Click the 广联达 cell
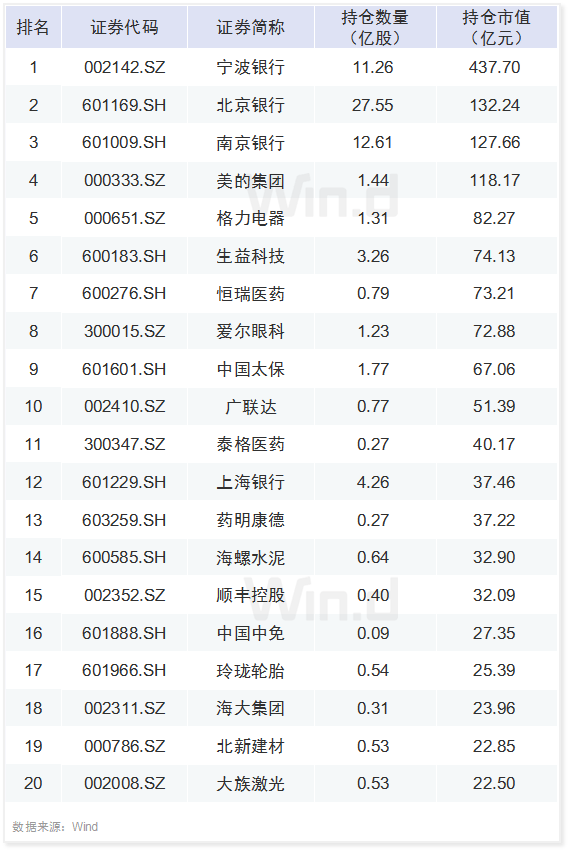Image resolution: width=570 pixels, height=852 pixels. 250,406
